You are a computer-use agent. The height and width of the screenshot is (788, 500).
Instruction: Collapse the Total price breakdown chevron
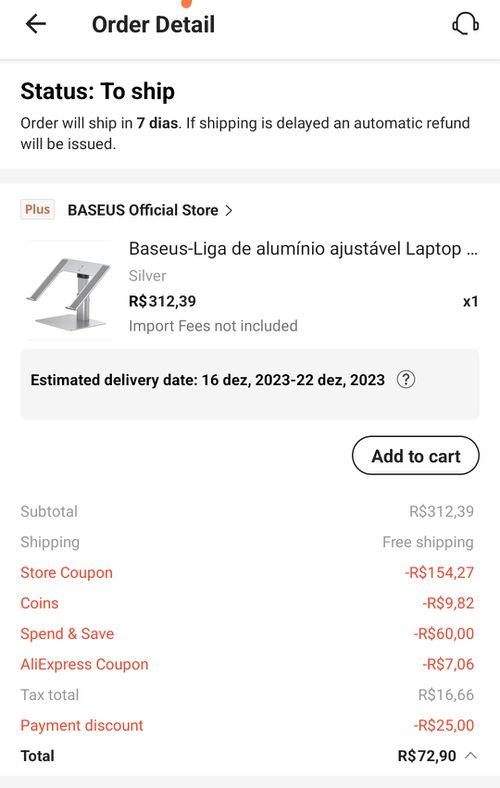(471, 755)
